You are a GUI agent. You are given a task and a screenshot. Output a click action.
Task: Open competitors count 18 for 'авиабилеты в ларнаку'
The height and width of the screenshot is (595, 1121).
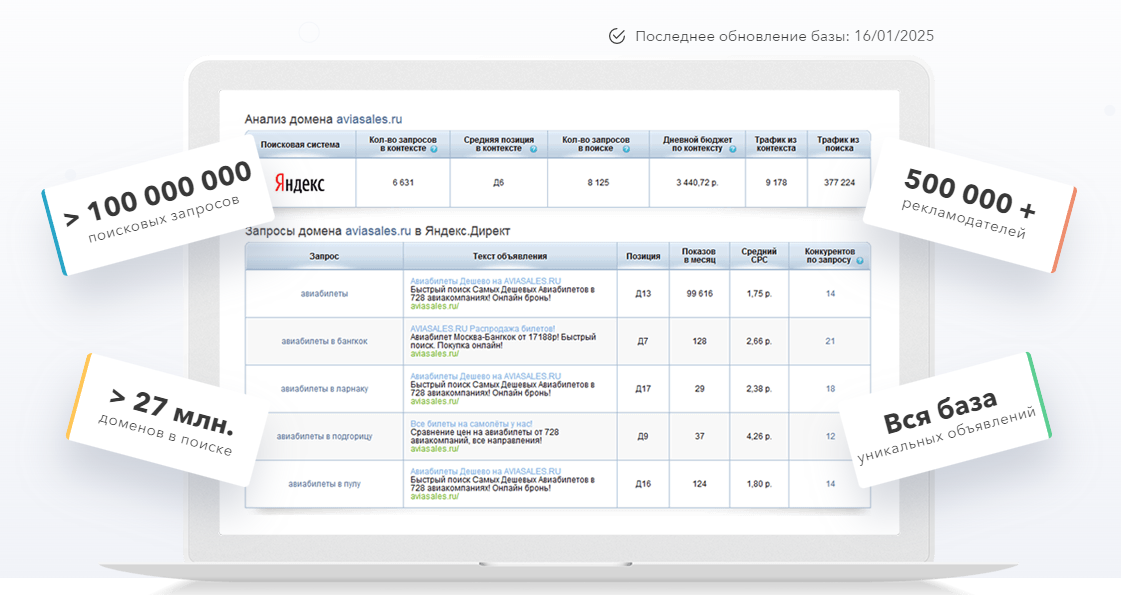click(830, 389)
